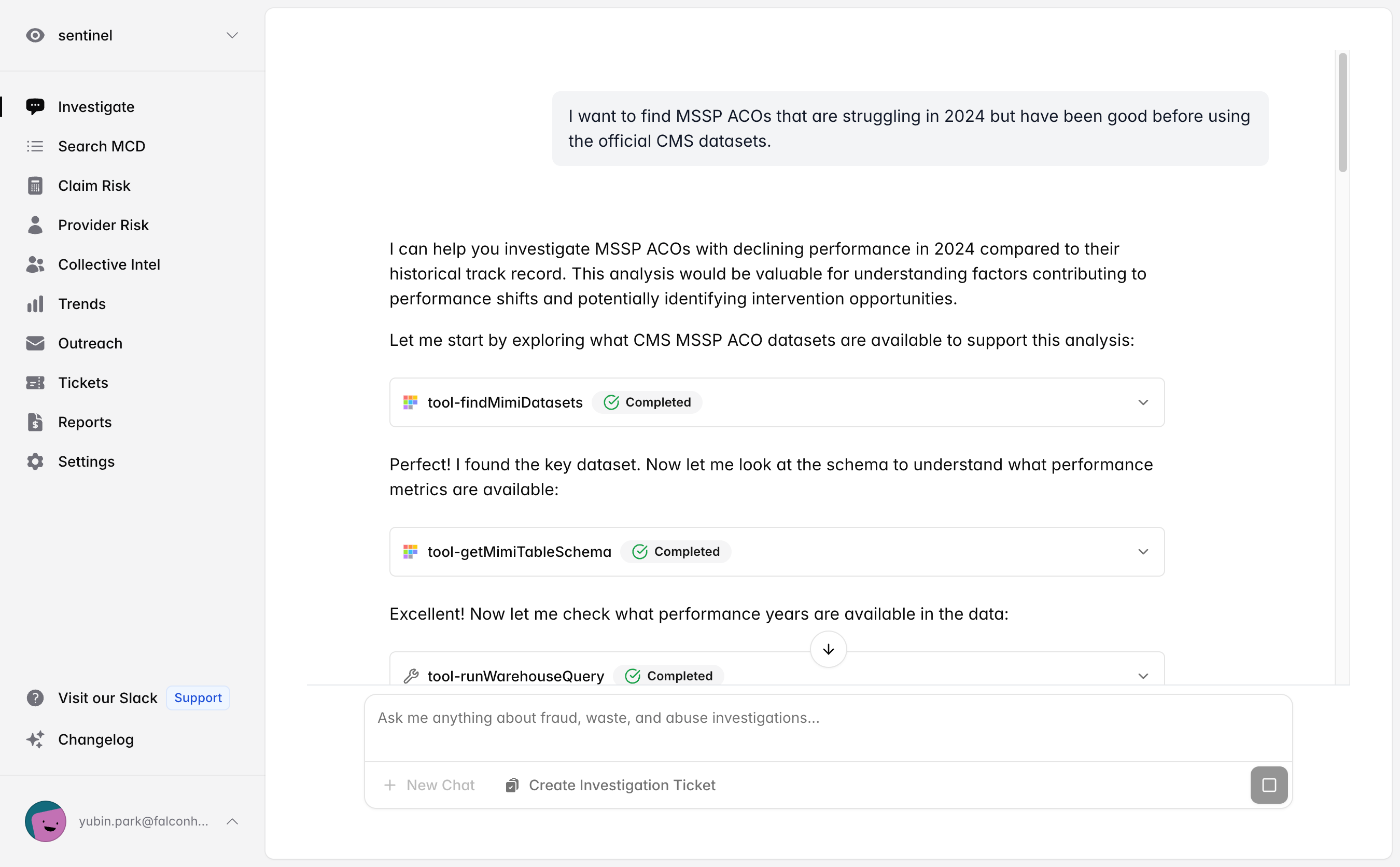
Task: Click the scroll-to-bottom arrow button
Action: point(828,649)
